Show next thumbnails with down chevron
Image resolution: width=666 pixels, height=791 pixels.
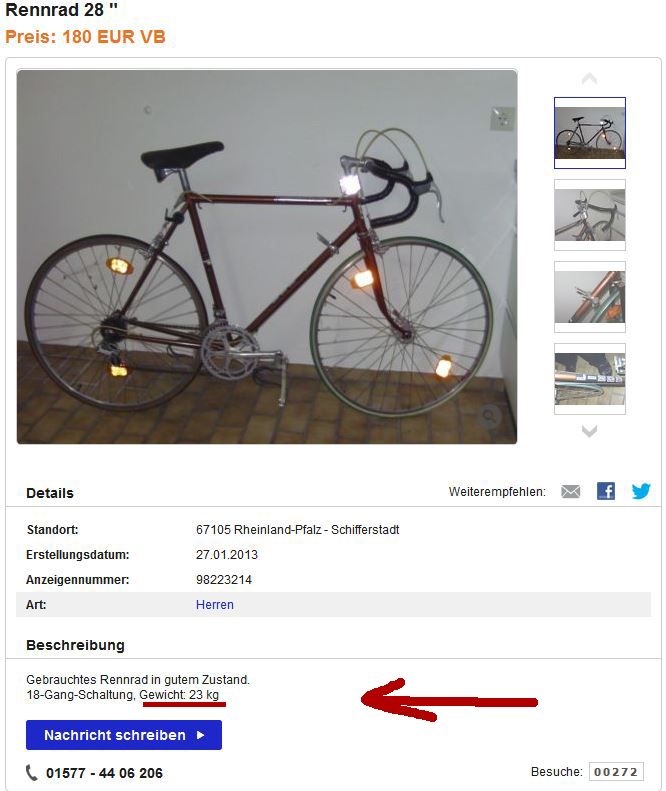(x=589, y=431)
